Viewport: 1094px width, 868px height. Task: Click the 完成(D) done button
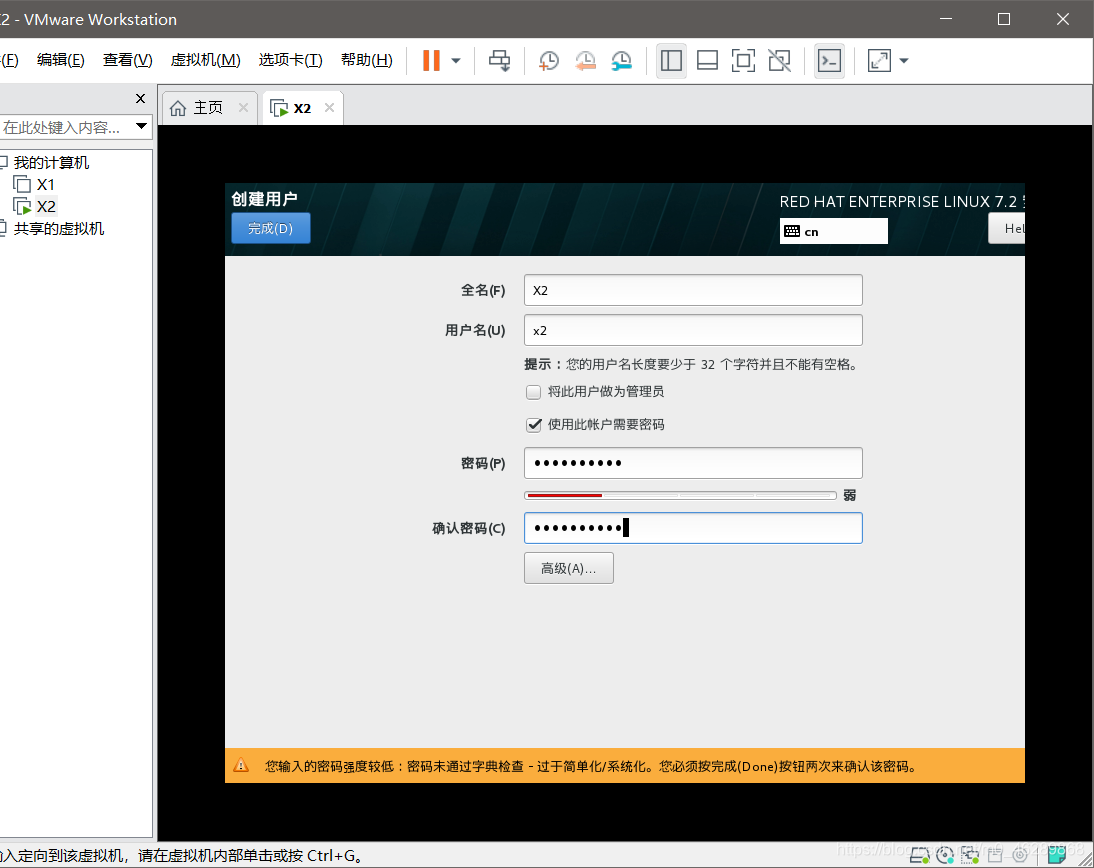271,228
